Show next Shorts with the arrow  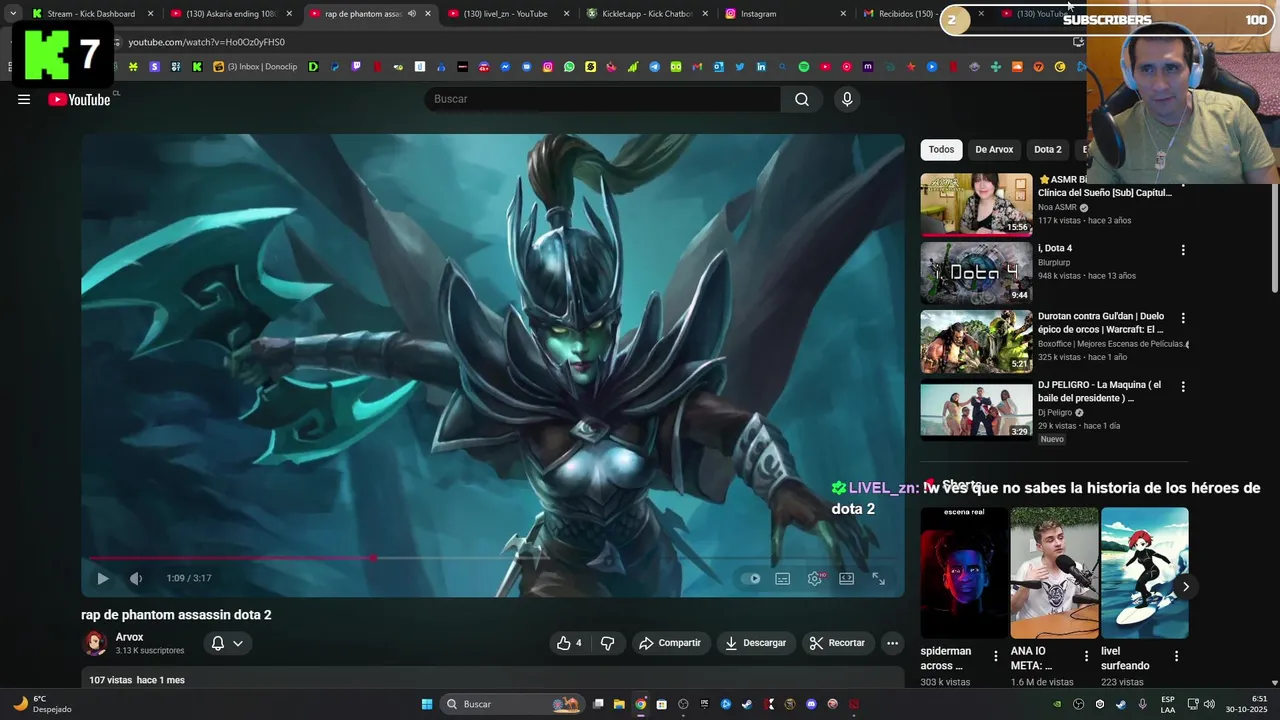click(1185, 587)
